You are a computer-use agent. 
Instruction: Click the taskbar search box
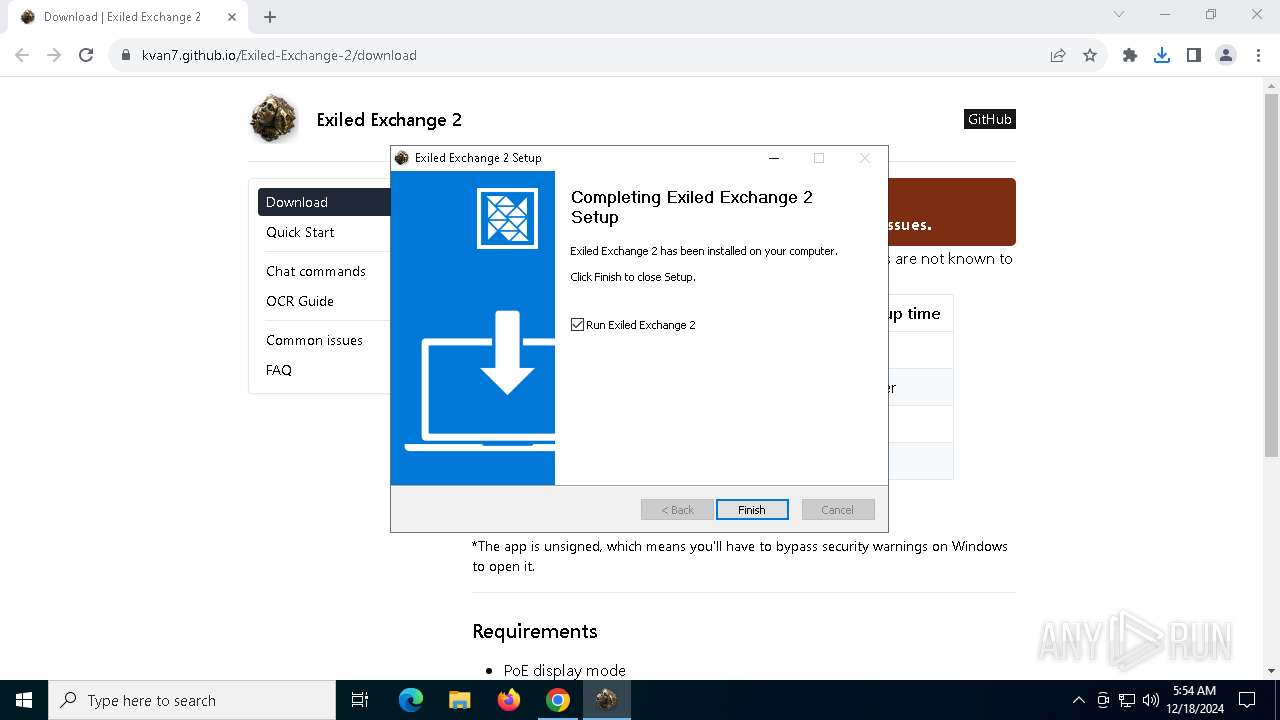[192, 700]
